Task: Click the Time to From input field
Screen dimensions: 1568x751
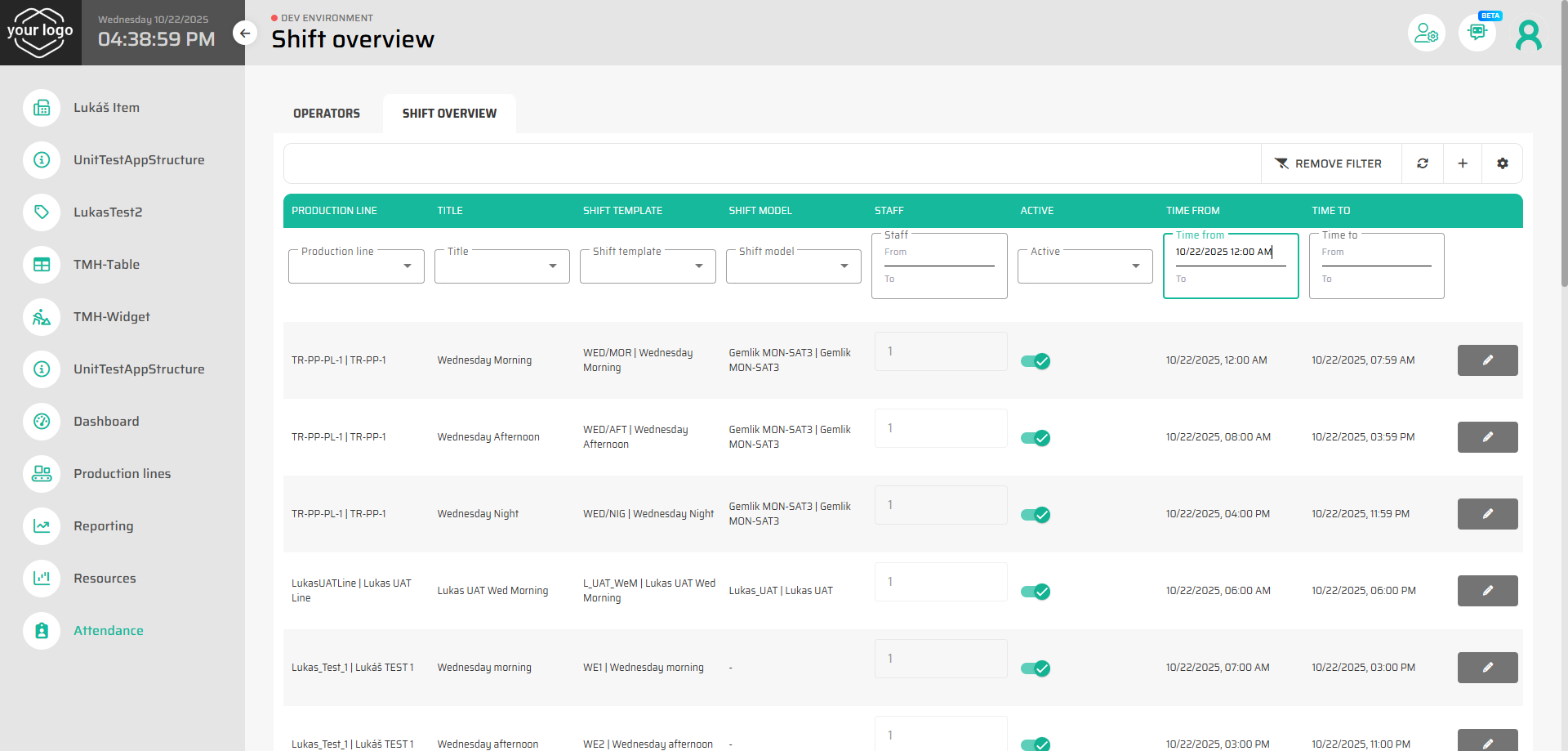Action: 1376,253
